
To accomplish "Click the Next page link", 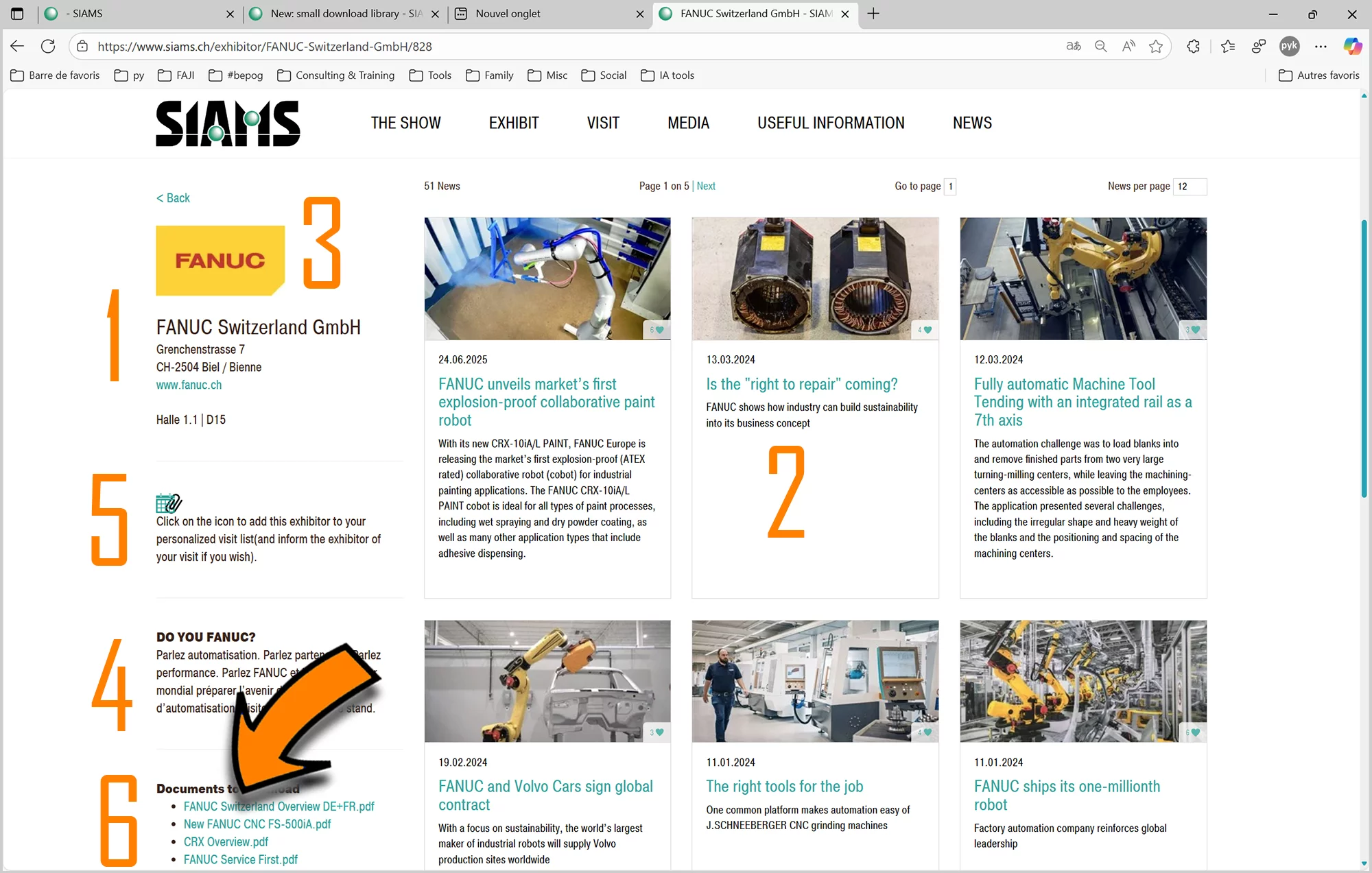I will pyautogui.click(x=705, y=186).
